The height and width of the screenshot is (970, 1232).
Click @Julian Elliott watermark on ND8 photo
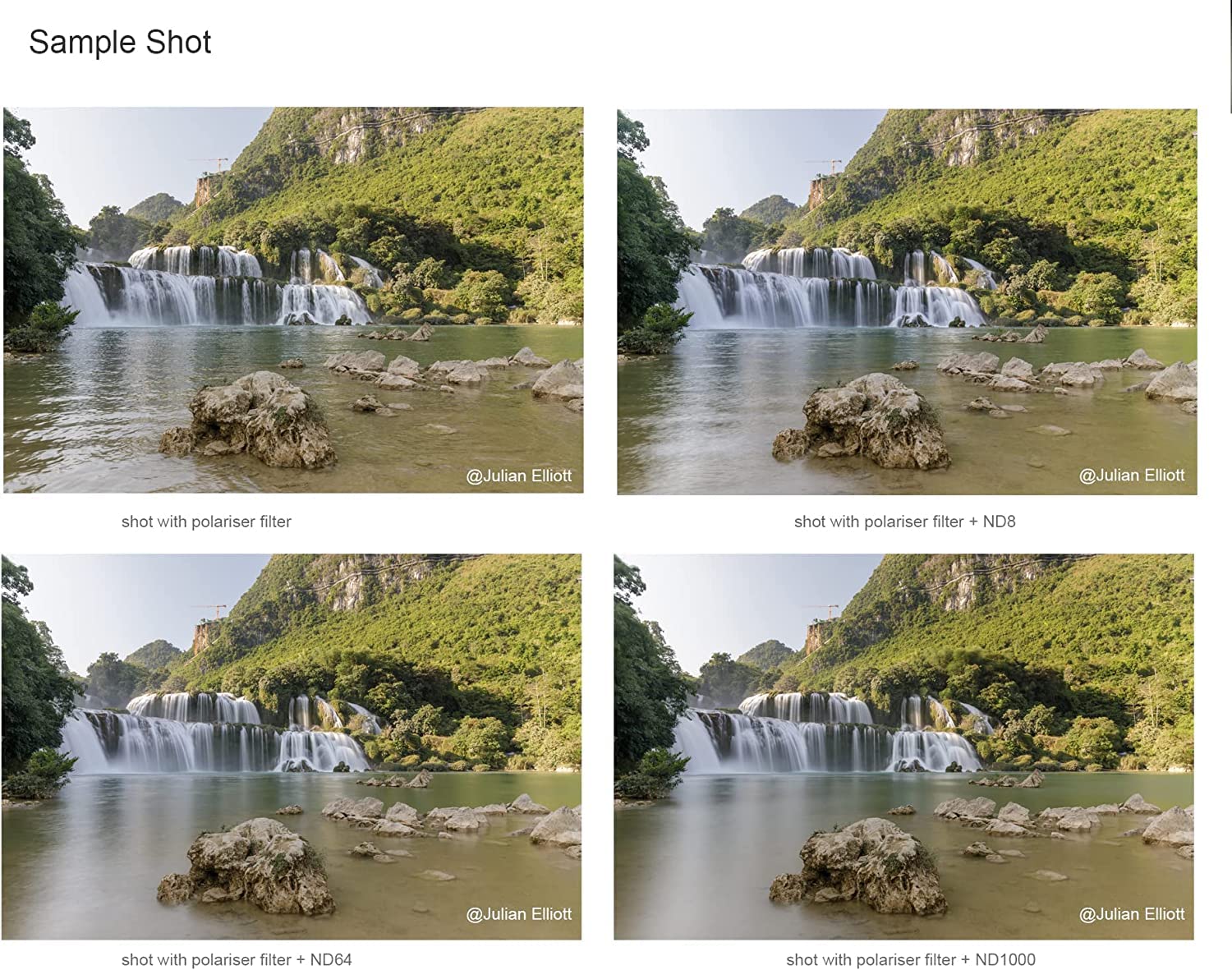tap(1132, 475)
